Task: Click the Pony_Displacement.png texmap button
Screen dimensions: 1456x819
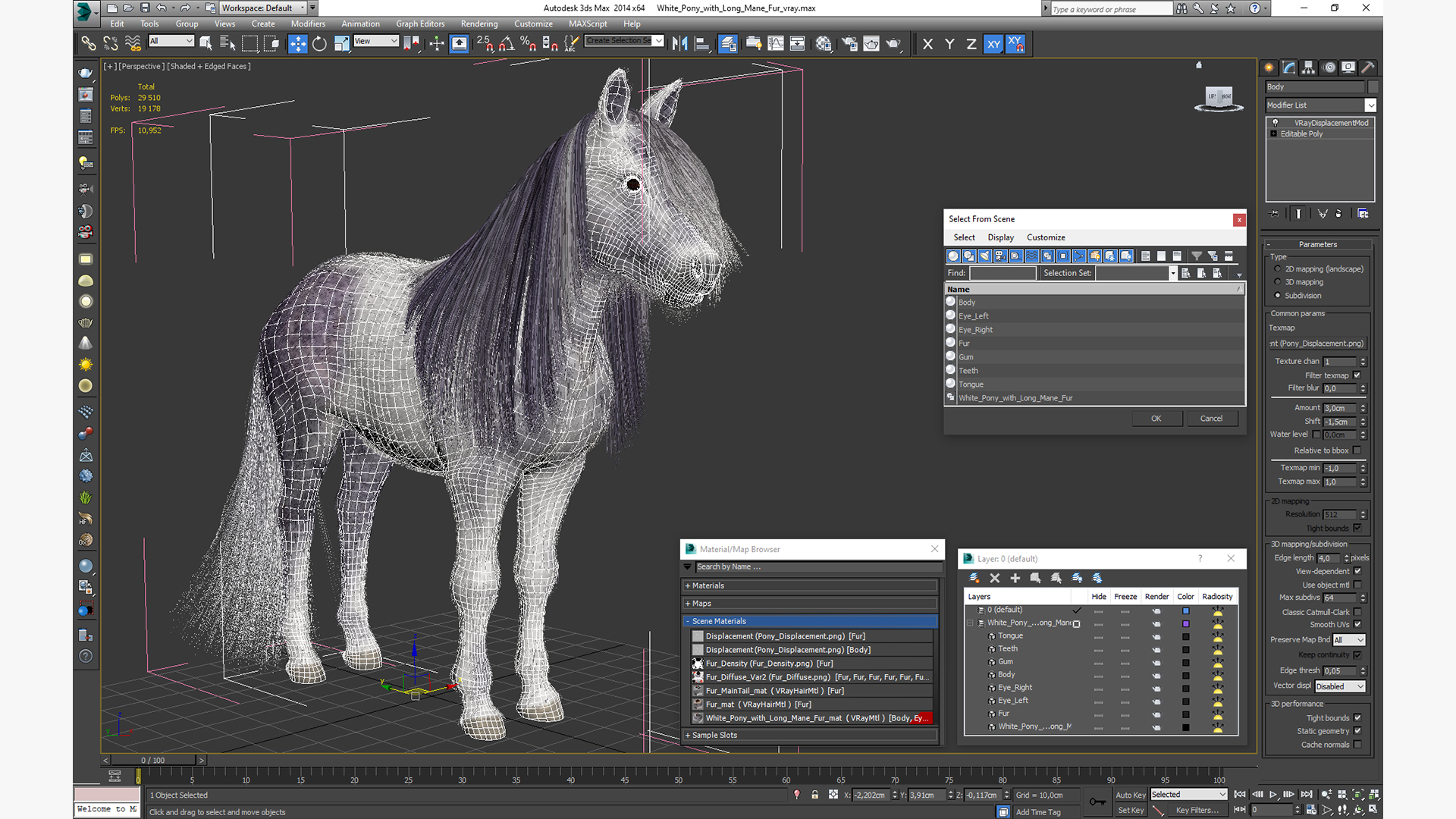Action: (x=1317, y=344)
